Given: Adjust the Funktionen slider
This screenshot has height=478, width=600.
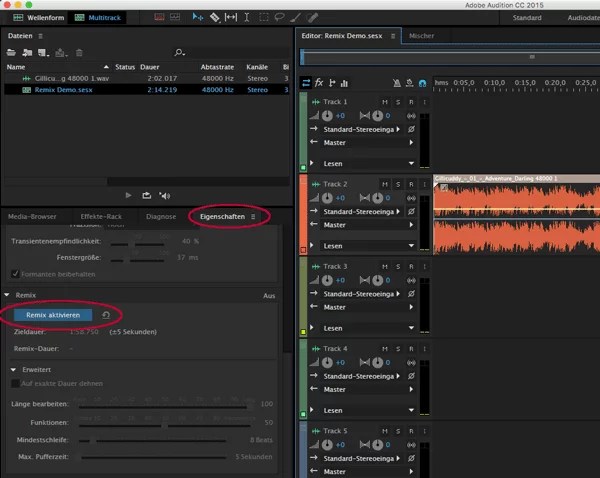Looking at the screenshot, I should coord(165,425).
